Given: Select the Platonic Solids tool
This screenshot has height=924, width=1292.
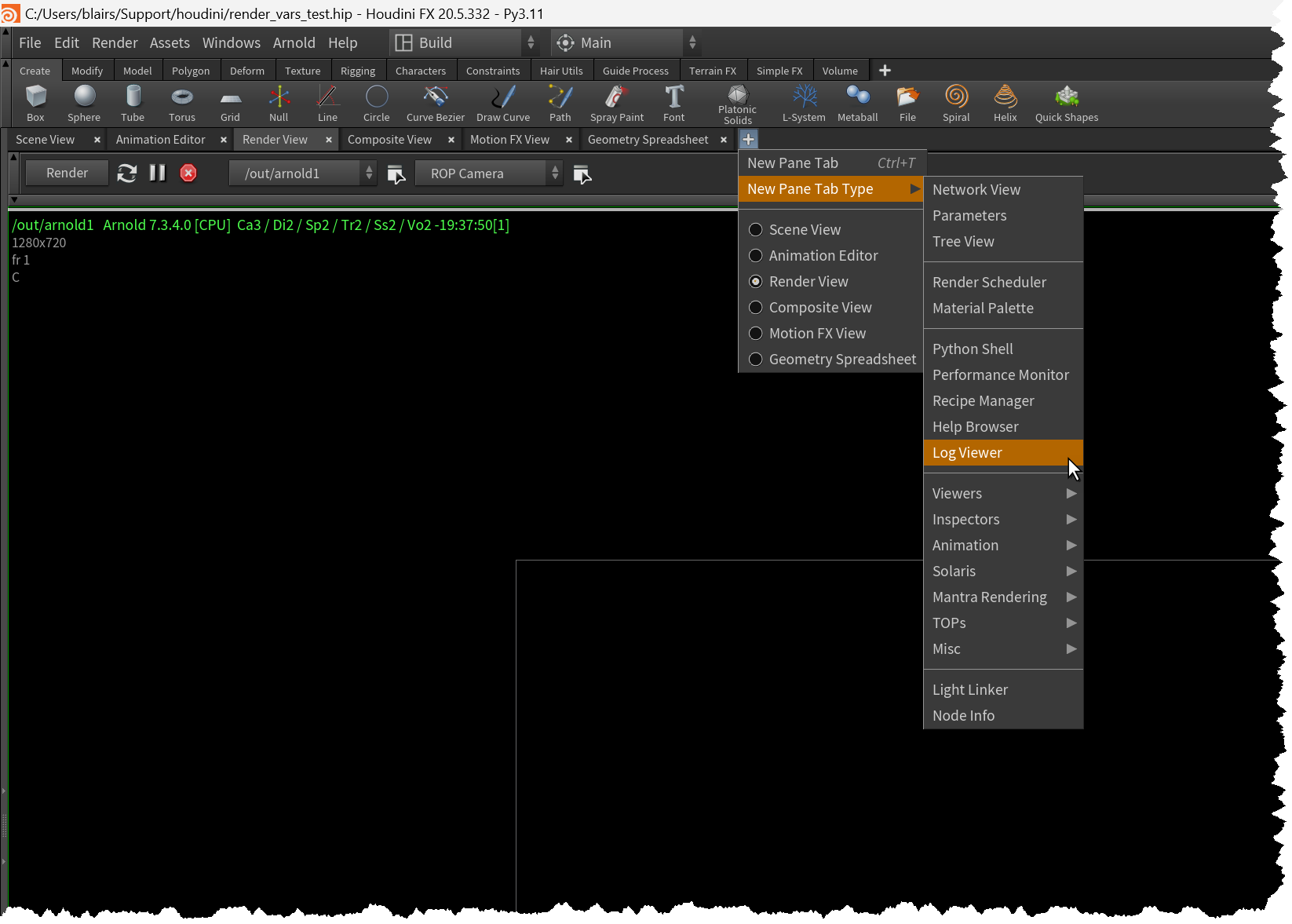Looking at the screenshot, I should [x=737, y=104].
